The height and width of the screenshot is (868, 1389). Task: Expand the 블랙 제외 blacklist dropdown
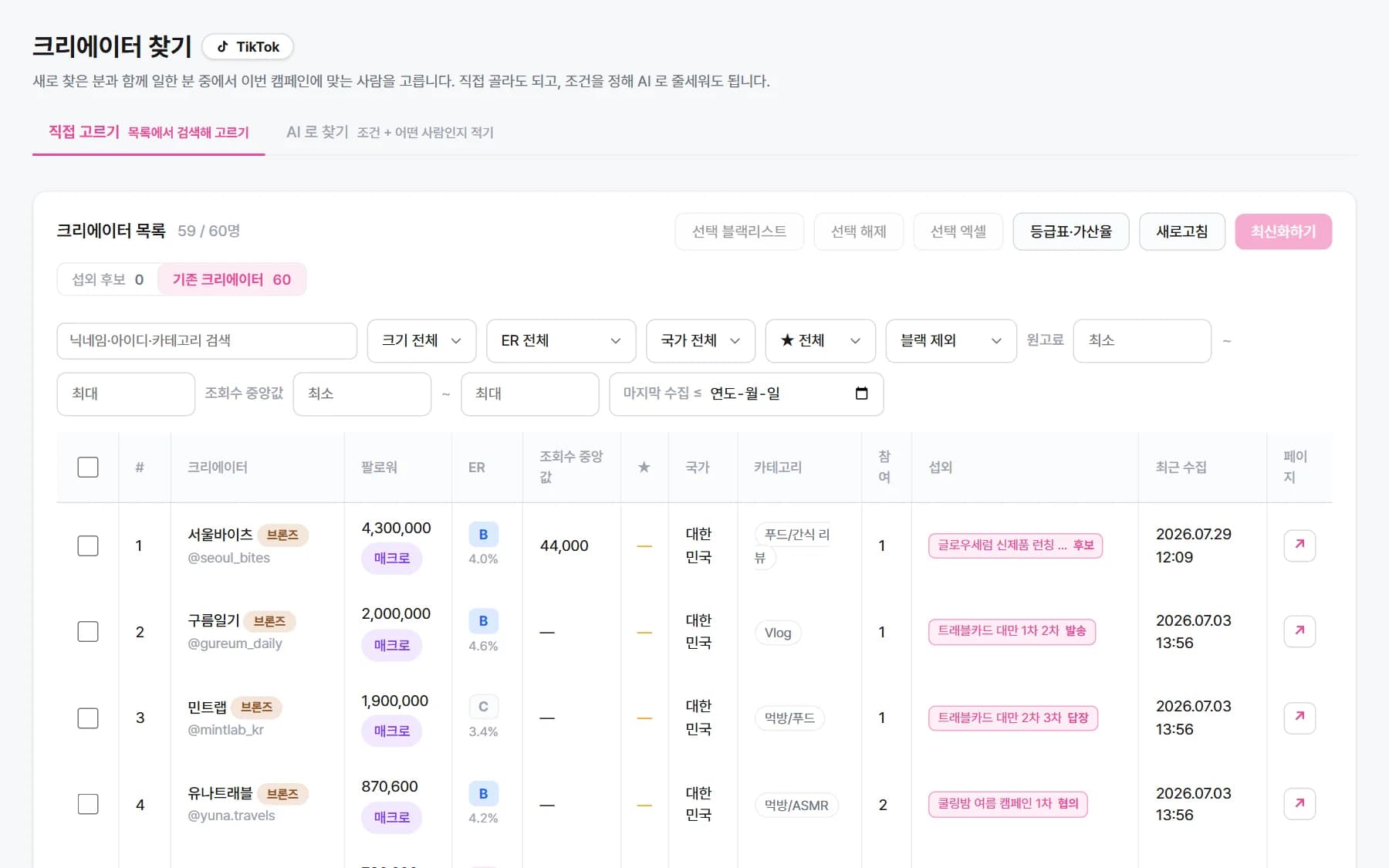click(x=951, y=340)
